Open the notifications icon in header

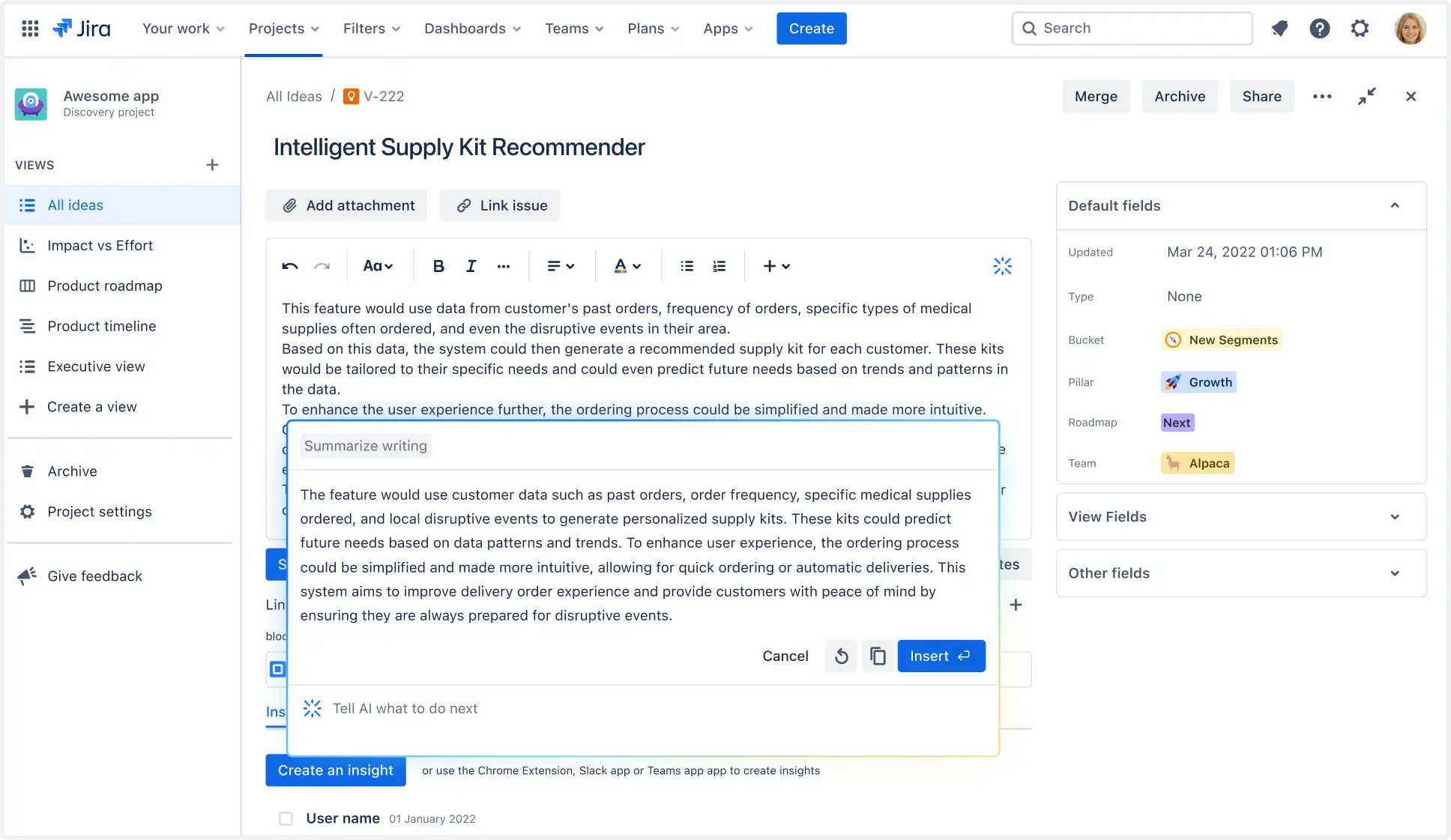pyautogui.click(x=1279, y=28)
